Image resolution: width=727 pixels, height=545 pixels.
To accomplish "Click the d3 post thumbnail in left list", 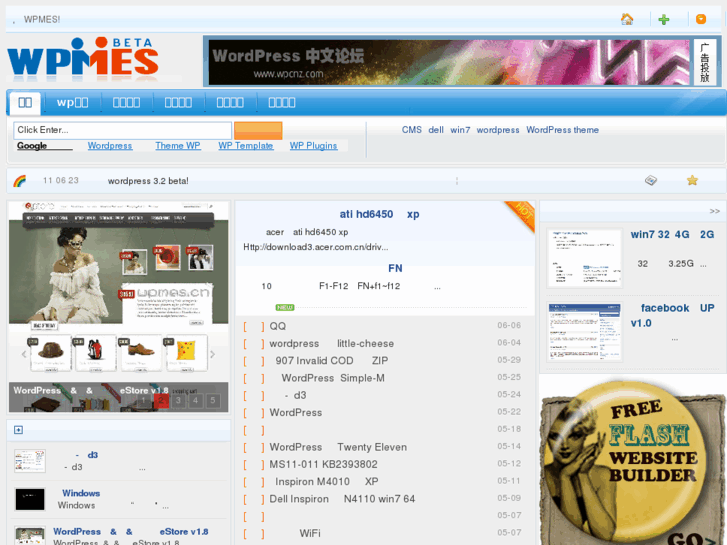I will 30,461.
